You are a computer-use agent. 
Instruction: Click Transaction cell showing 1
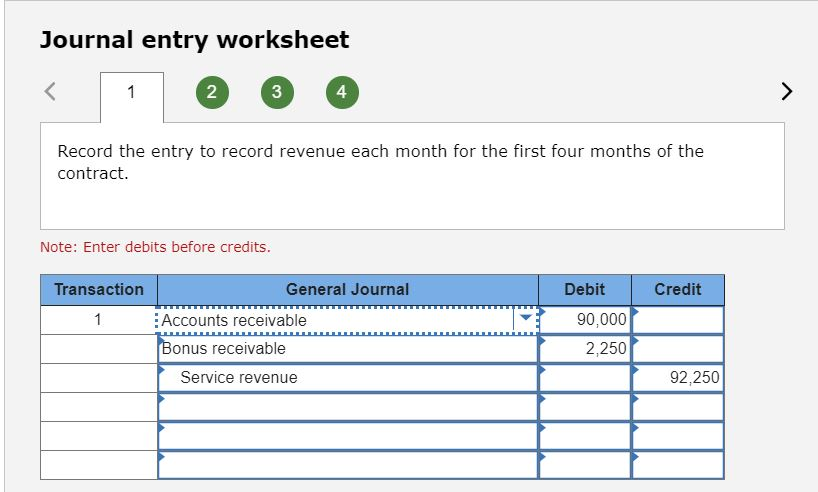[x=99, y=319]
